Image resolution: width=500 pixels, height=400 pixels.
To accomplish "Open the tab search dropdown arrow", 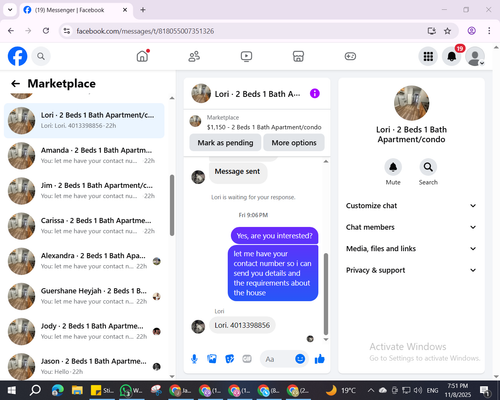I will click(10, 10).
